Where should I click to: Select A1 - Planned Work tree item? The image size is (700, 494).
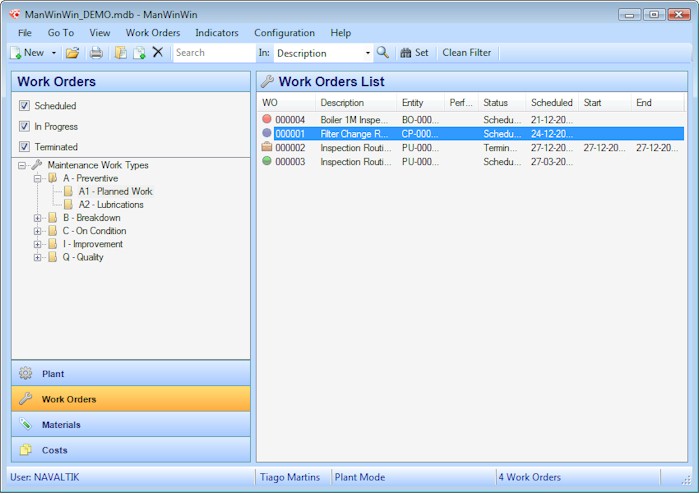115,191
